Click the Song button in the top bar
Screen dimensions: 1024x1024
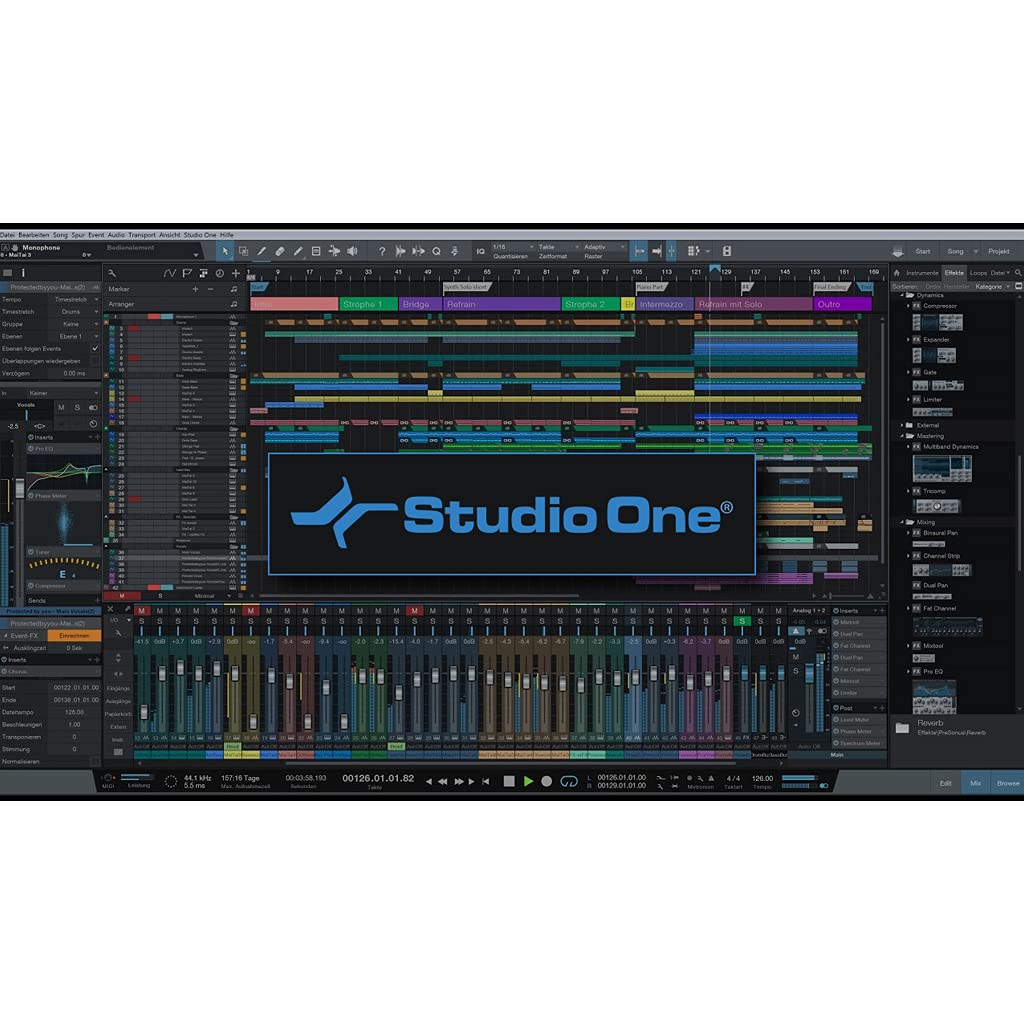pyautogui.click(x=957, y=251)
